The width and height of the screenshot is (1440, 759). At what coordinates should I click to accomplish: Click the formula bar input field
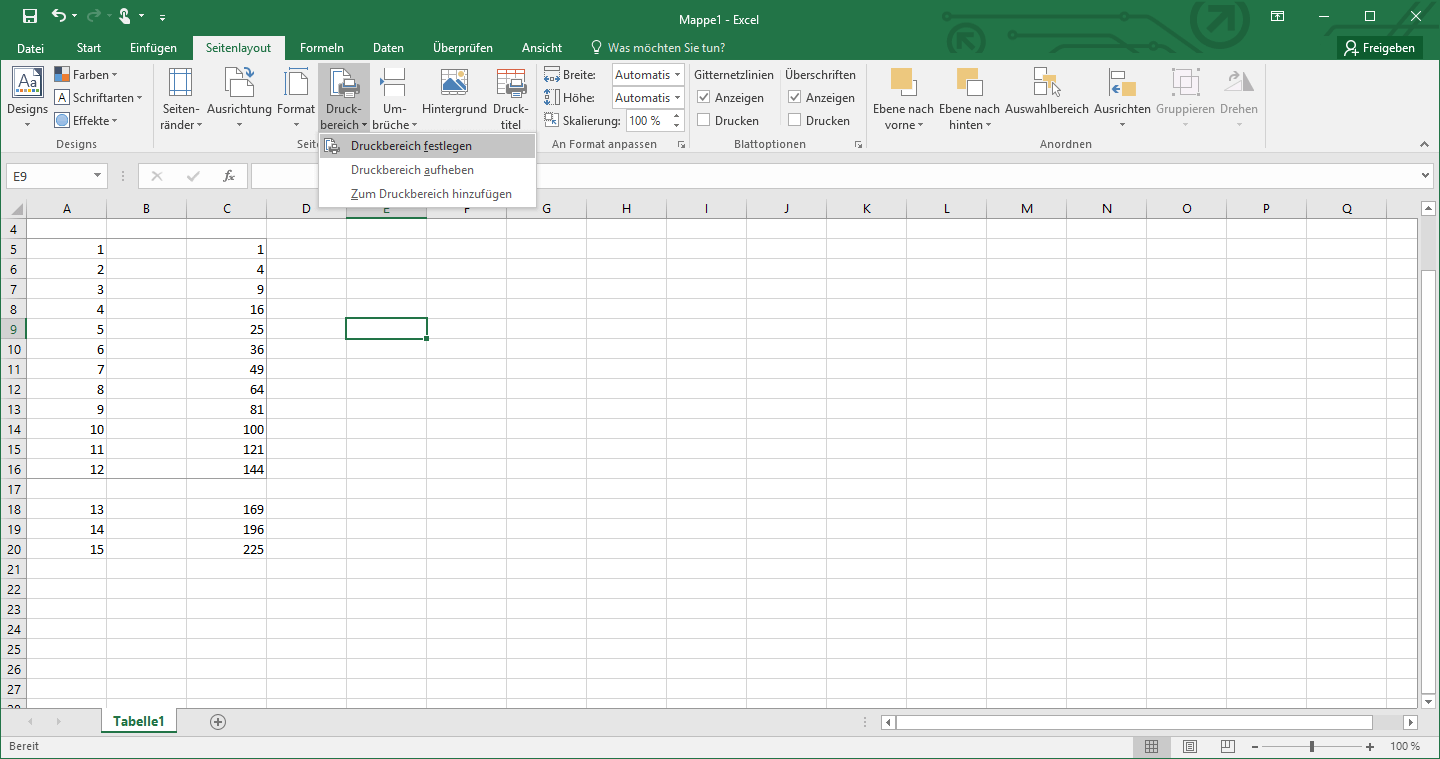tap(834, 176)
